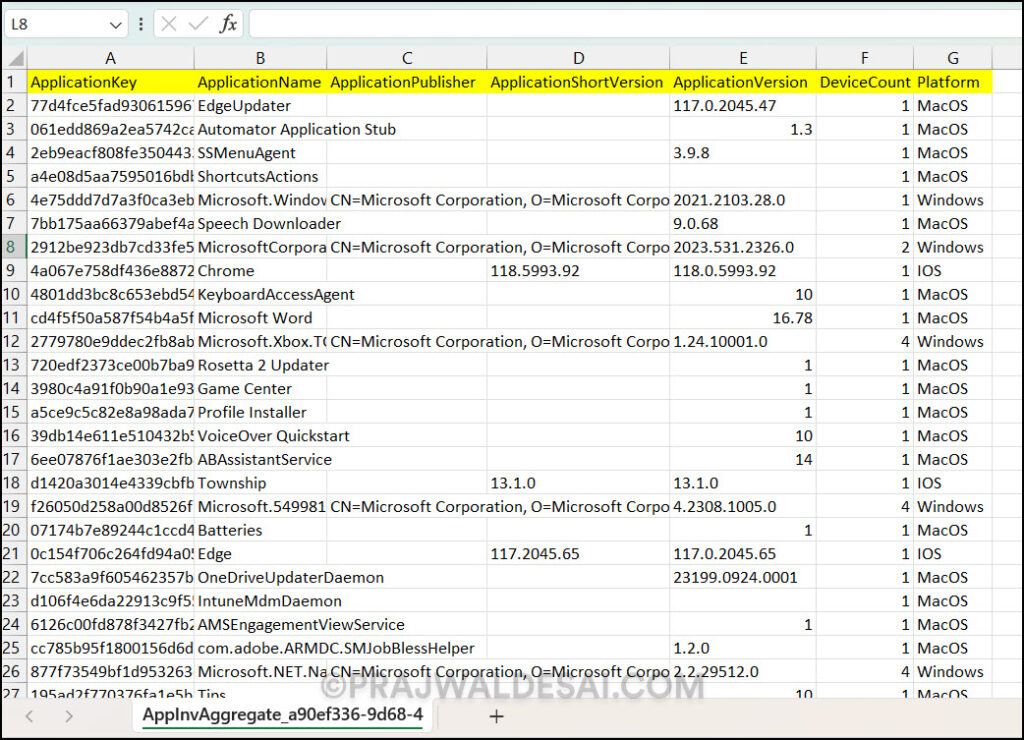Select row 8 header
The width and height of the screenshot is (1024, 740).
coord(14,248)
